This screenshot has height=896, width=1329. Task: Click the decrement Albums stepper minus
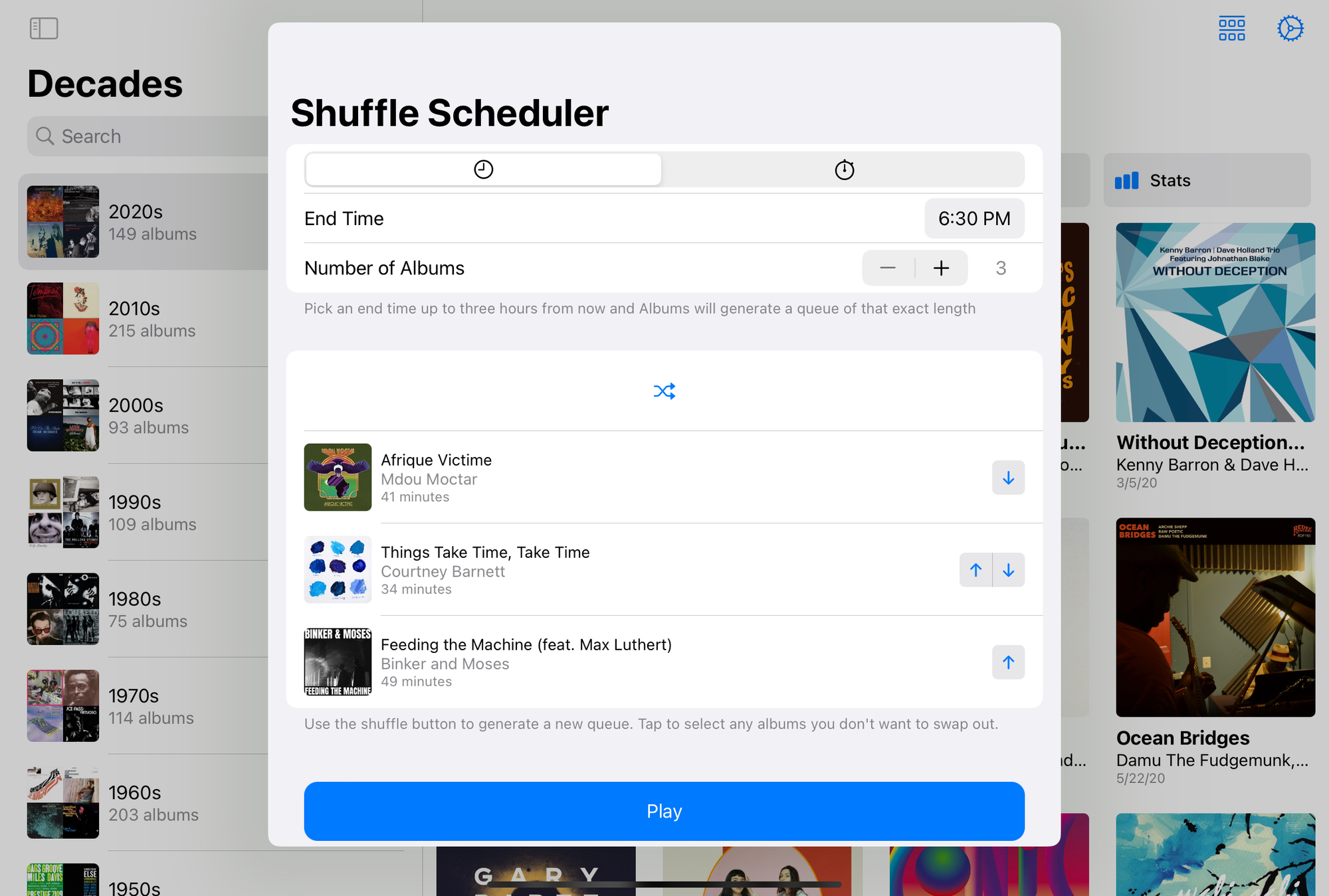[887, 268]
